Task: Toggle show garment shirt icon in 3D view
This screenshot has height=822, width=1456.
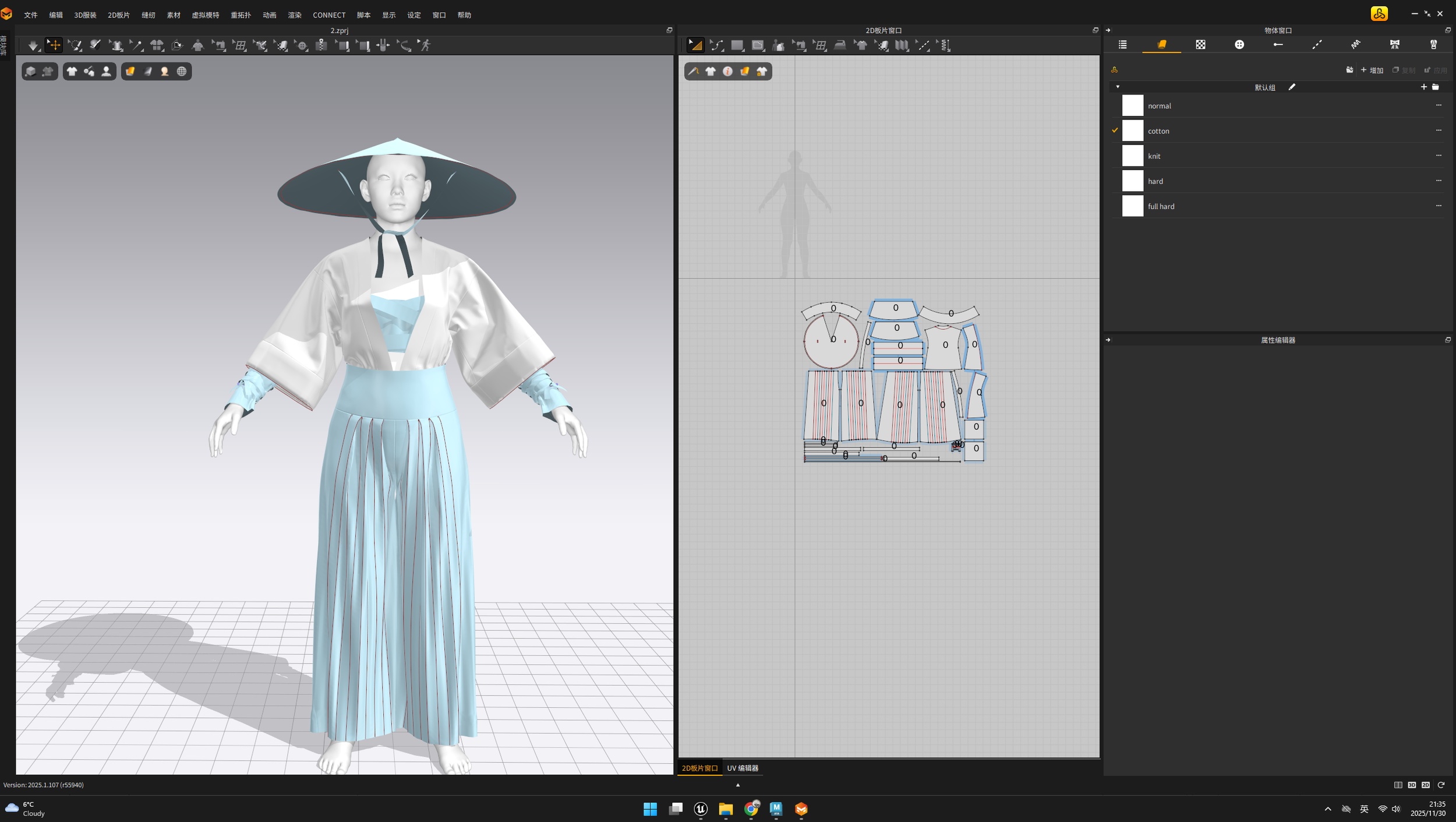Action: coord(72,71)
